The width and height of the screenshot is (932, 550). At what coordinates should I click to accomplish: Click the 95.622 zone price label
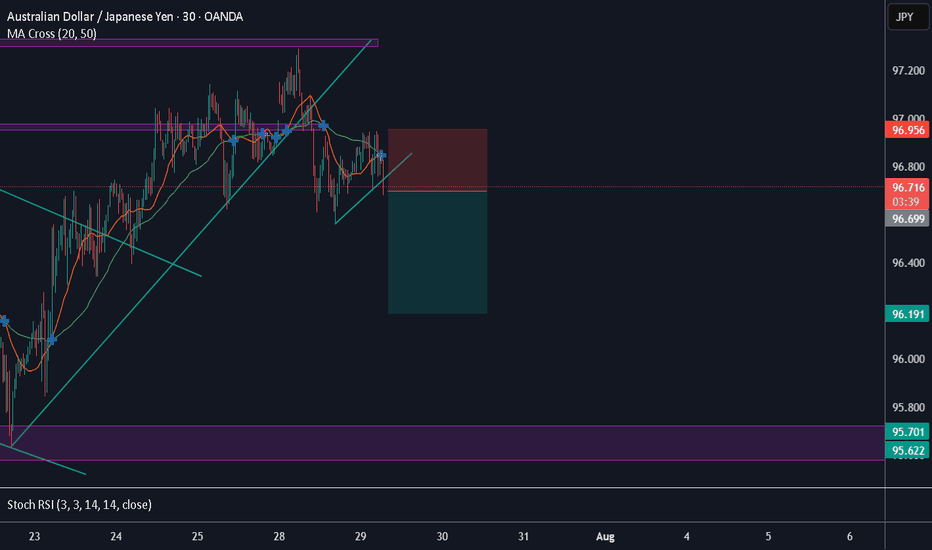click(908, 451)
